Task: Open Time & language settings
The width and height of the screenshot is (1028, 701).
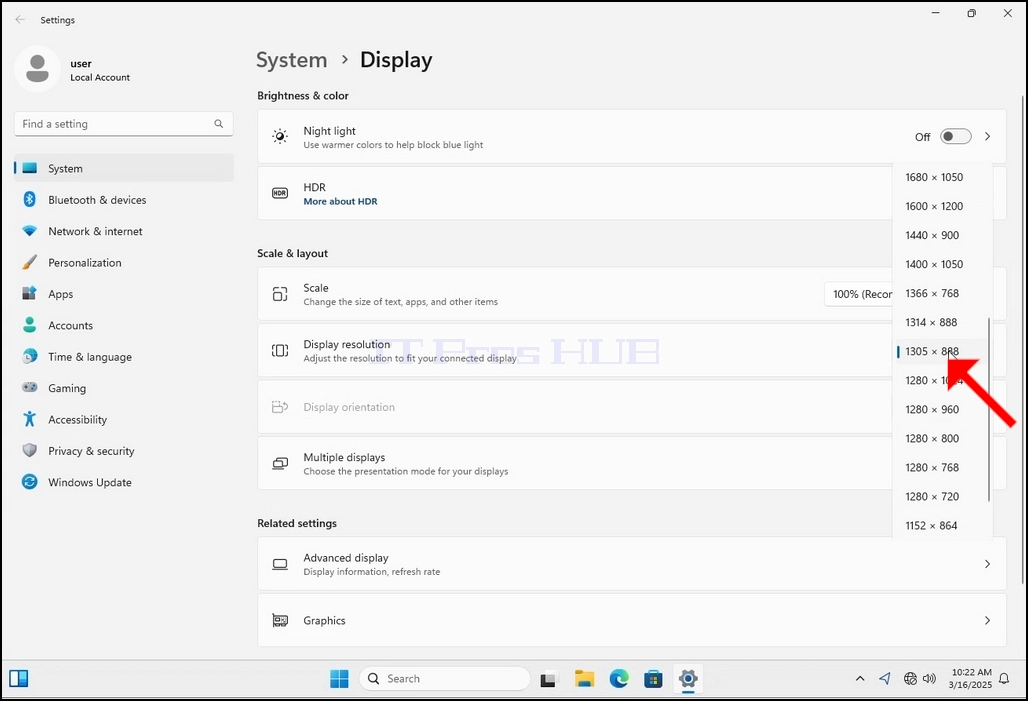Action: point(124,357)
